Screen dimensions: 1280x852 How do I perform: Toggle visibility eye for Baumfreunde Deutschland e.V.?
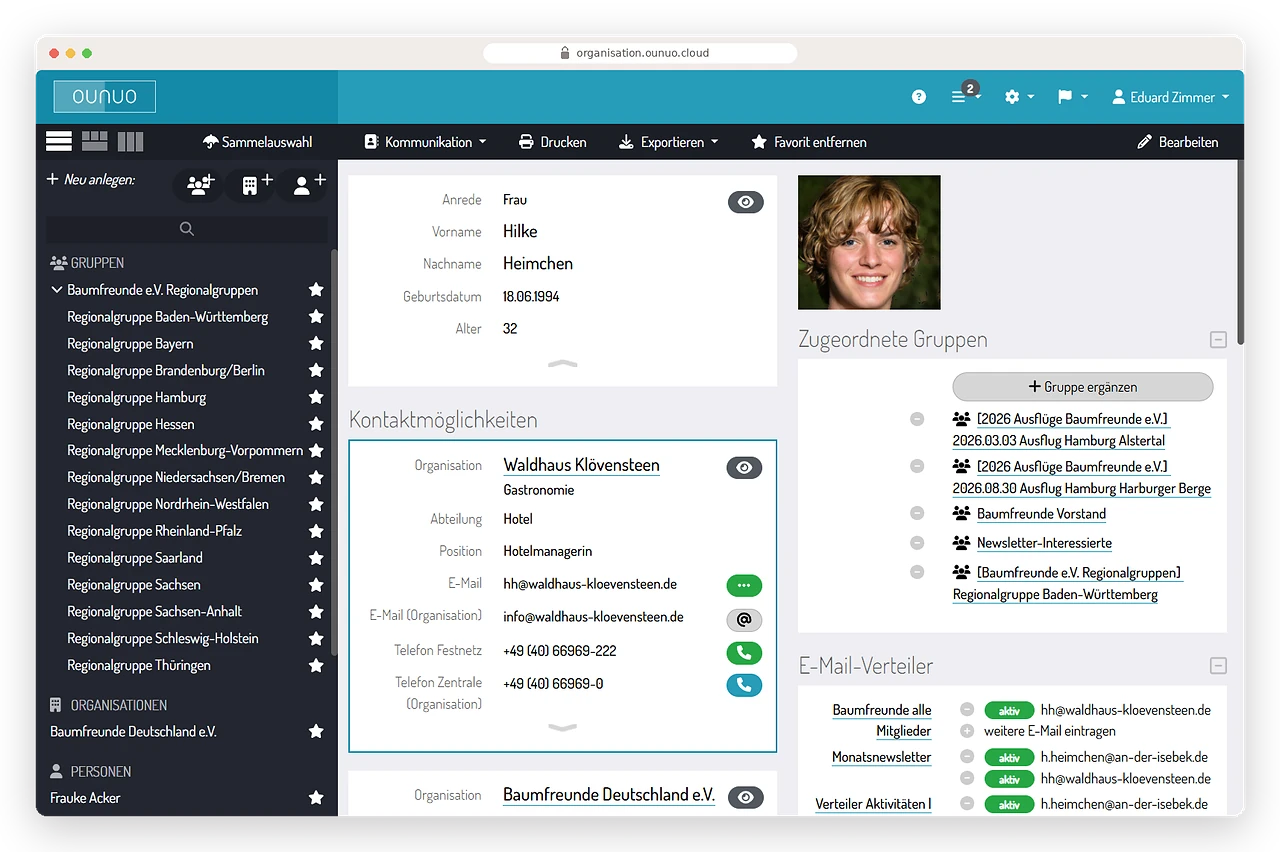(x=744, y=797)
